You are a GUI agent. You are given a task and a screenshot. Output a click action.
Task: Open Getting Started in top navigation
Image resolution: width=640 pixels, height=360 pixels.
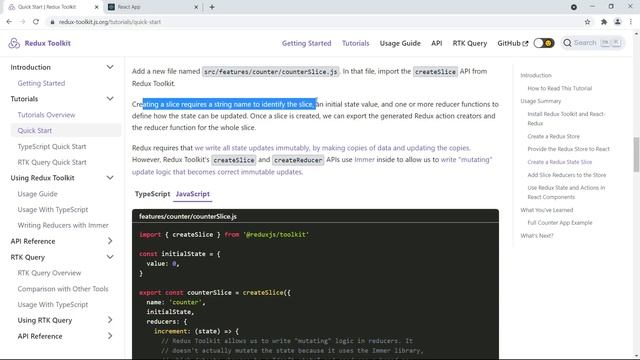tap(307, 43)
